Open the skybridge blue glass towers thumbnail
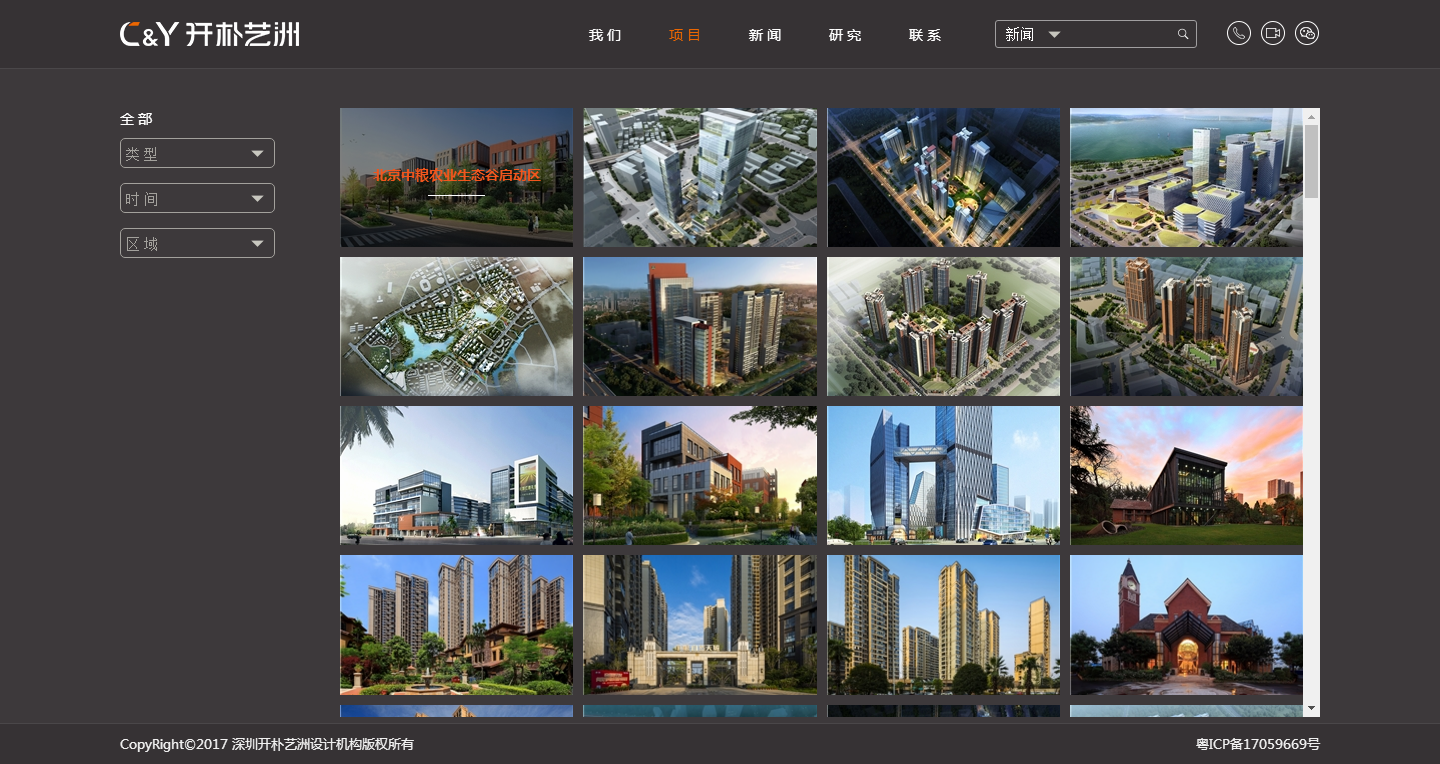 (943, 475)
